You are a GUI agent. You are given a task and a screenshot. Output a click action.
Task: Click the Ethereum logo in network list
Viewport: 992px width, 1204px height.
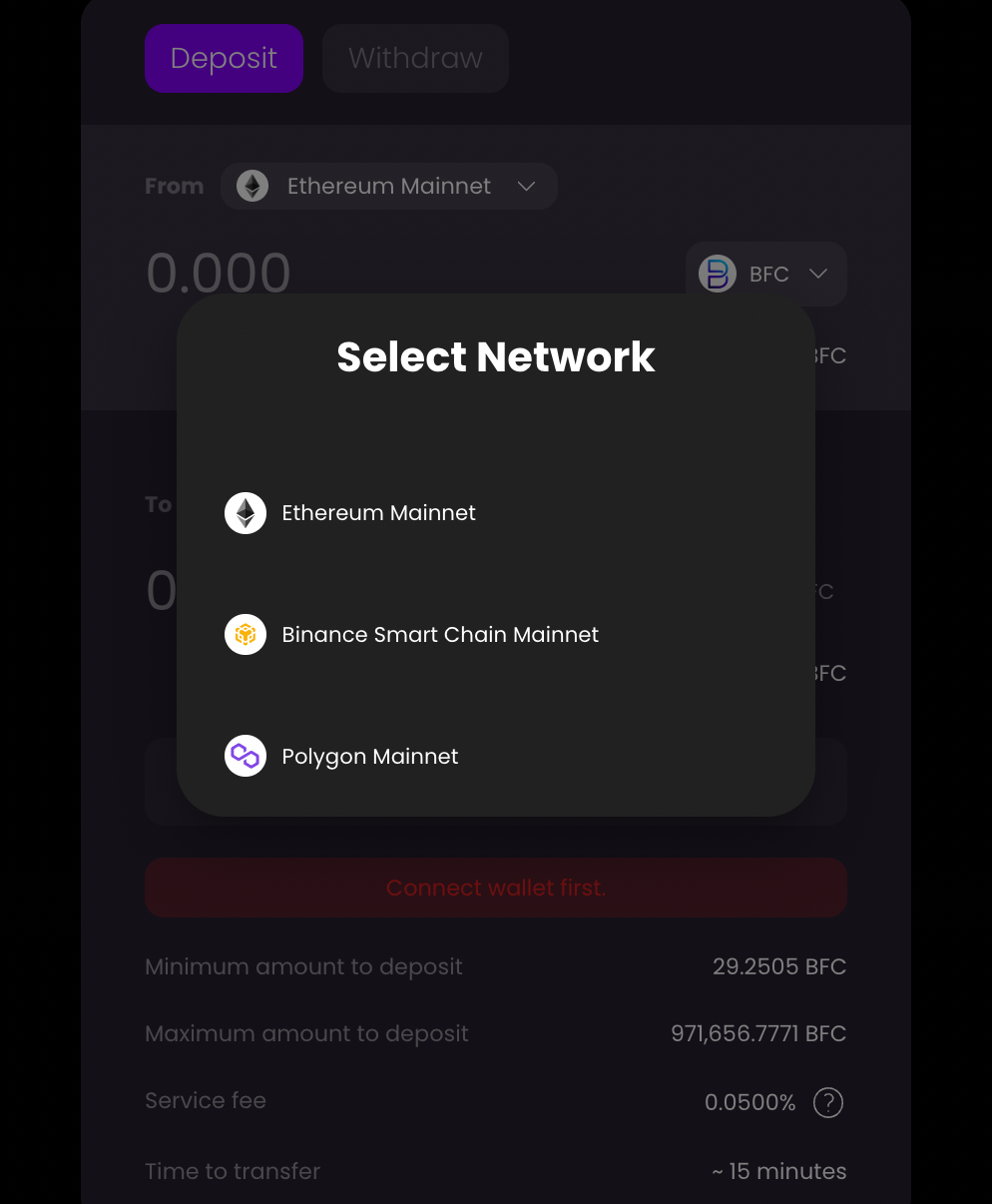coord(246,513)
